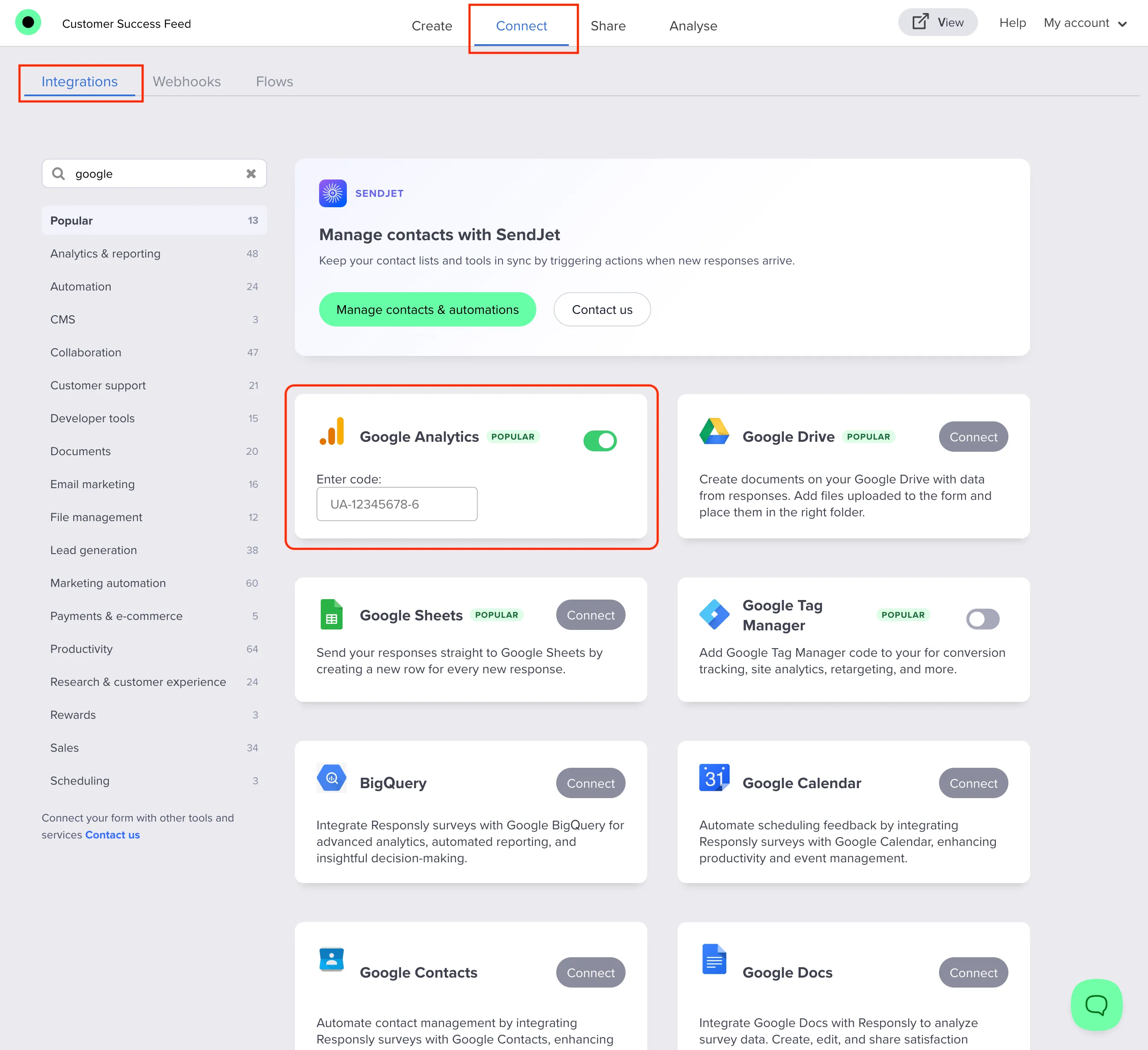Click the sidebar Contact us link
Image resolution: width=1148 pixels, height=1050 pixels.
click(x=112, y=835)
